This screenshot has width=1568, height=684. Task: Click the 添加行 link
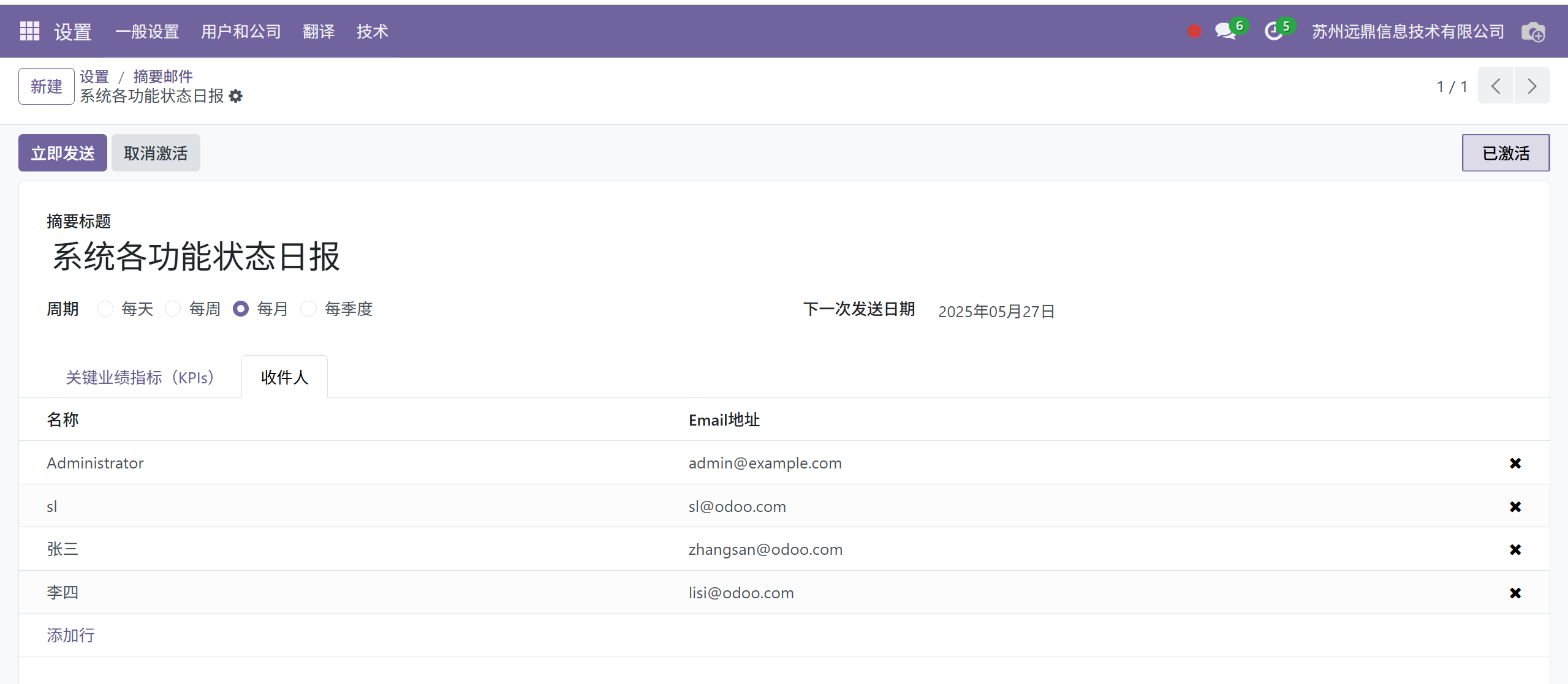point(70,635)
